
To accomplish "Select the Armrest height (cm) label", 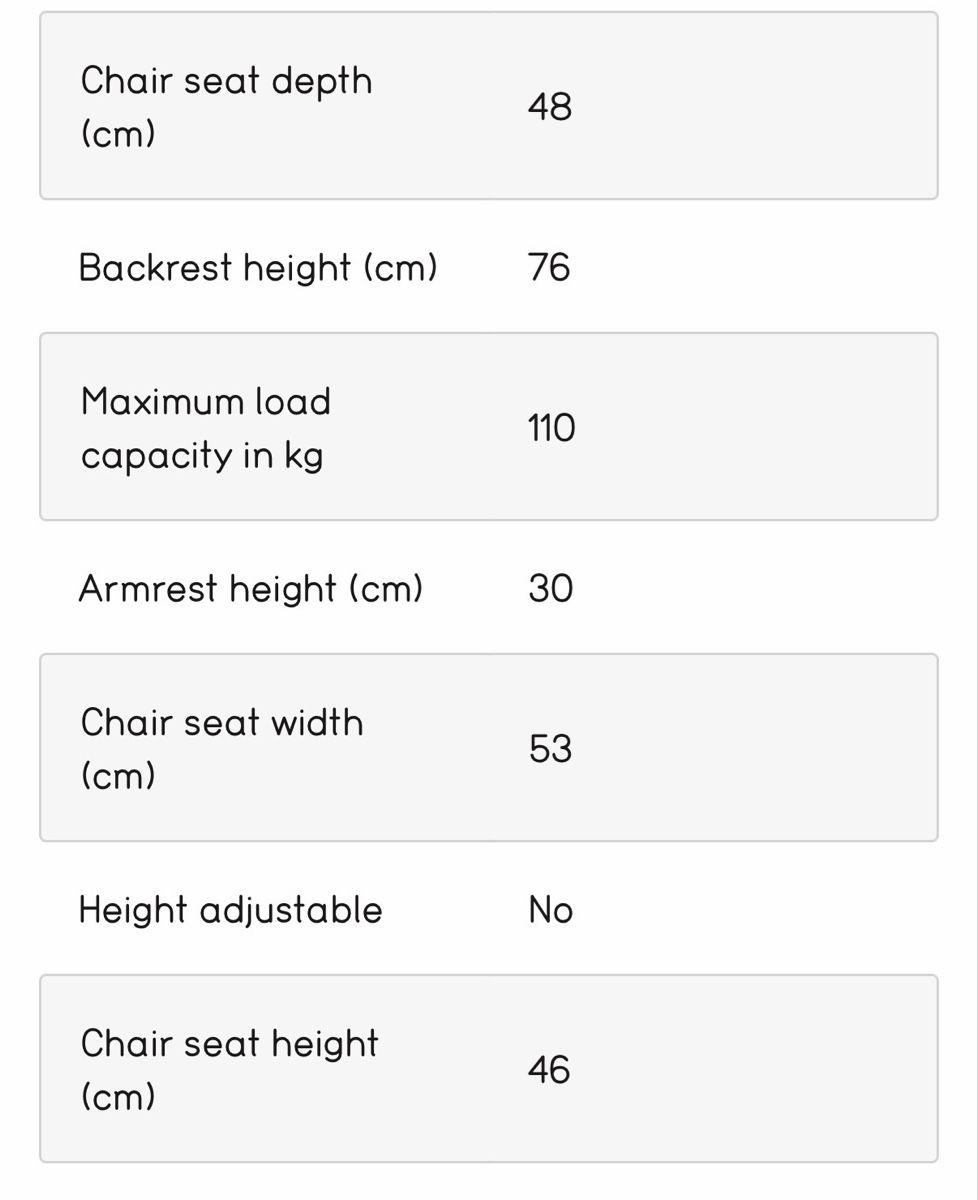I will click(x=251, y=589).
